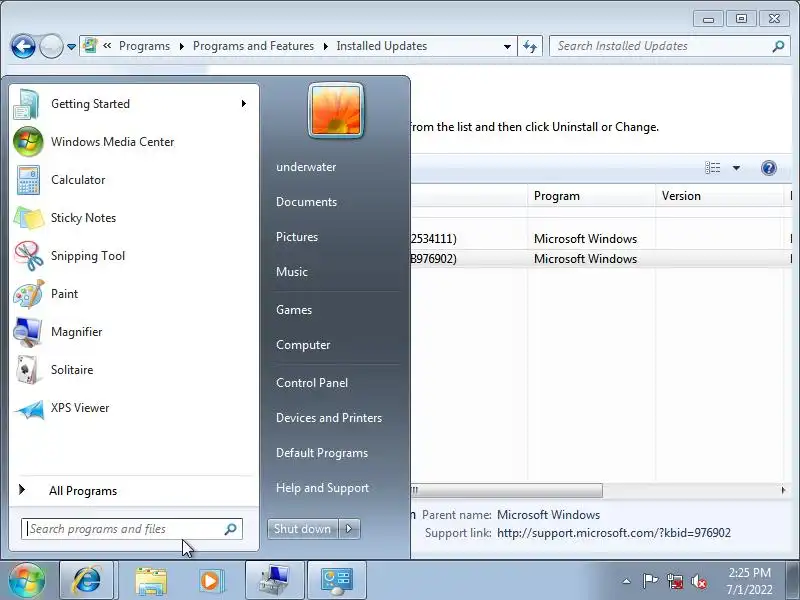Click search magnifier in Installed Updates box
The image size is (800, 600).
(x=778, y=46)
